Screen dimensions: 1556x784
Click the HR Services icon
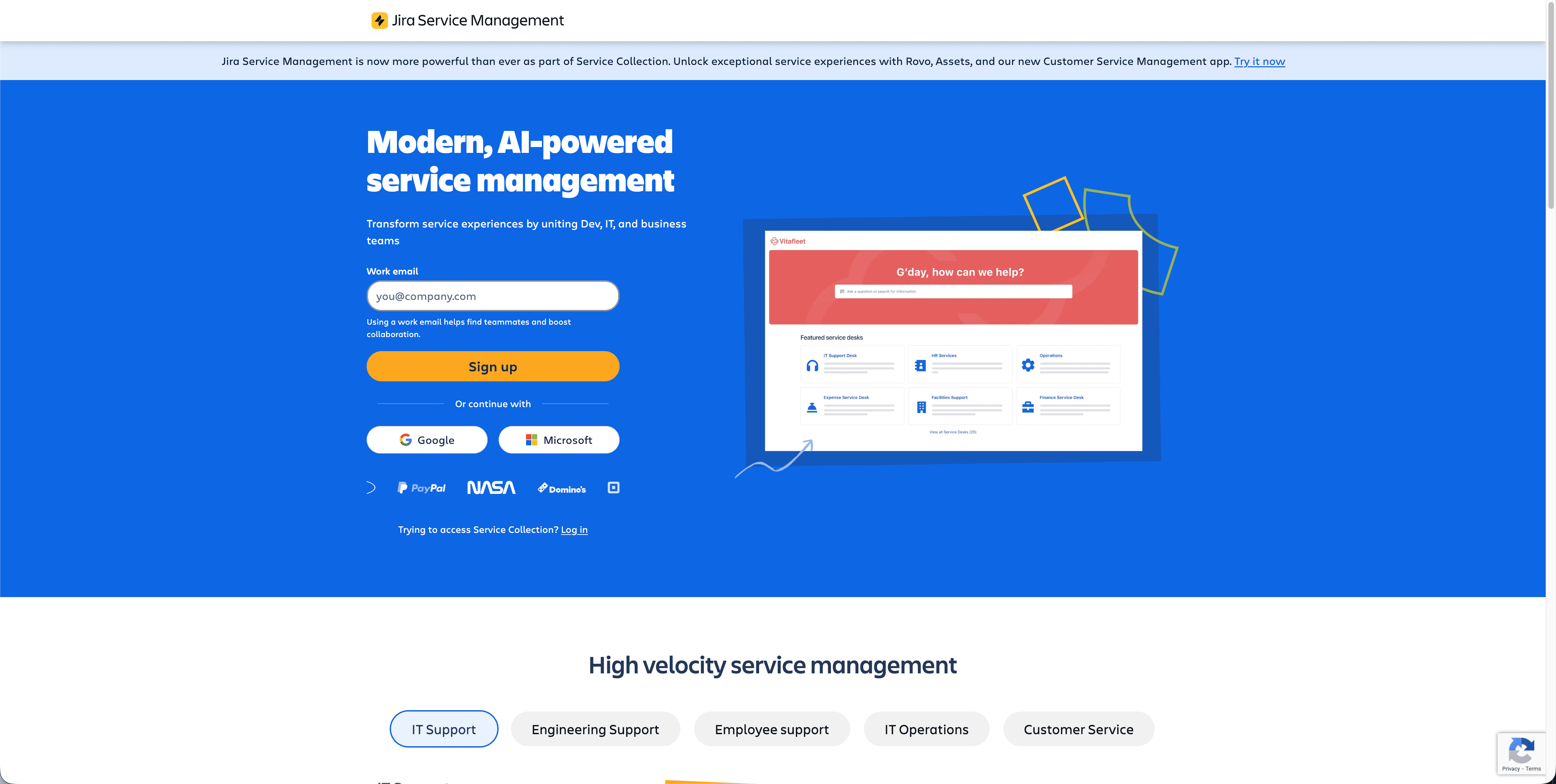(x=921, y=366)
